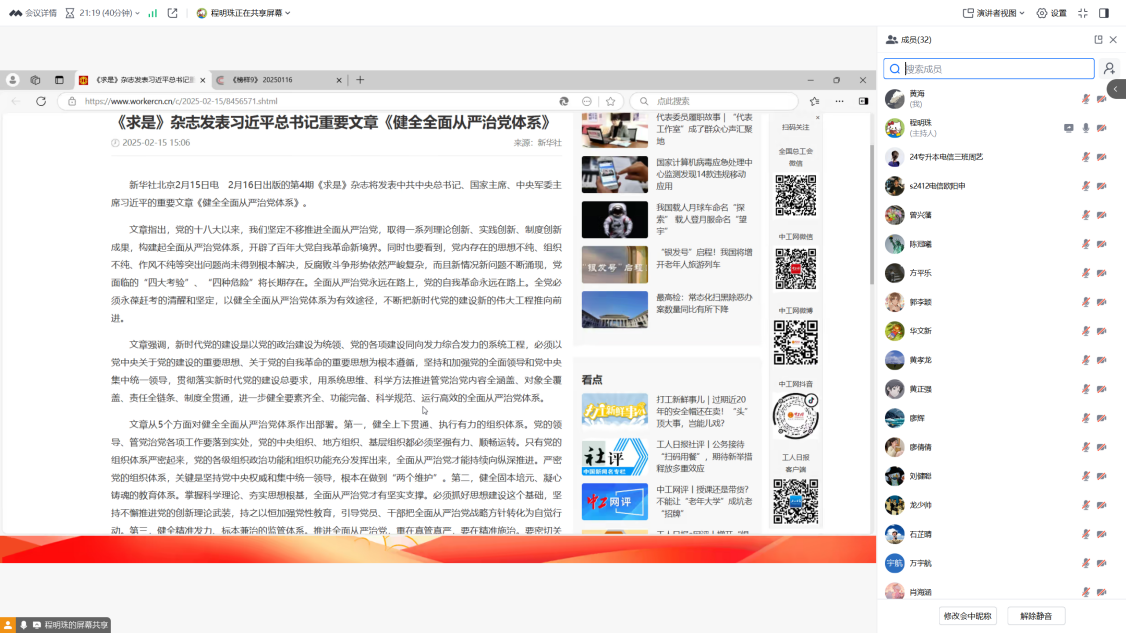
Task: Click the screen-share icon next to 程明珠
Action: pyautogui.click(x=1069, y=128)
